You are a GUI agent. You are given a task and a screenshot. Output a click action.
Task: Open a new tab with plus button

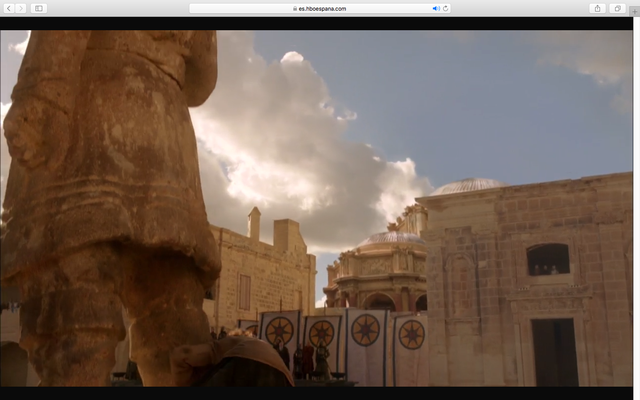tap(635, 11)
